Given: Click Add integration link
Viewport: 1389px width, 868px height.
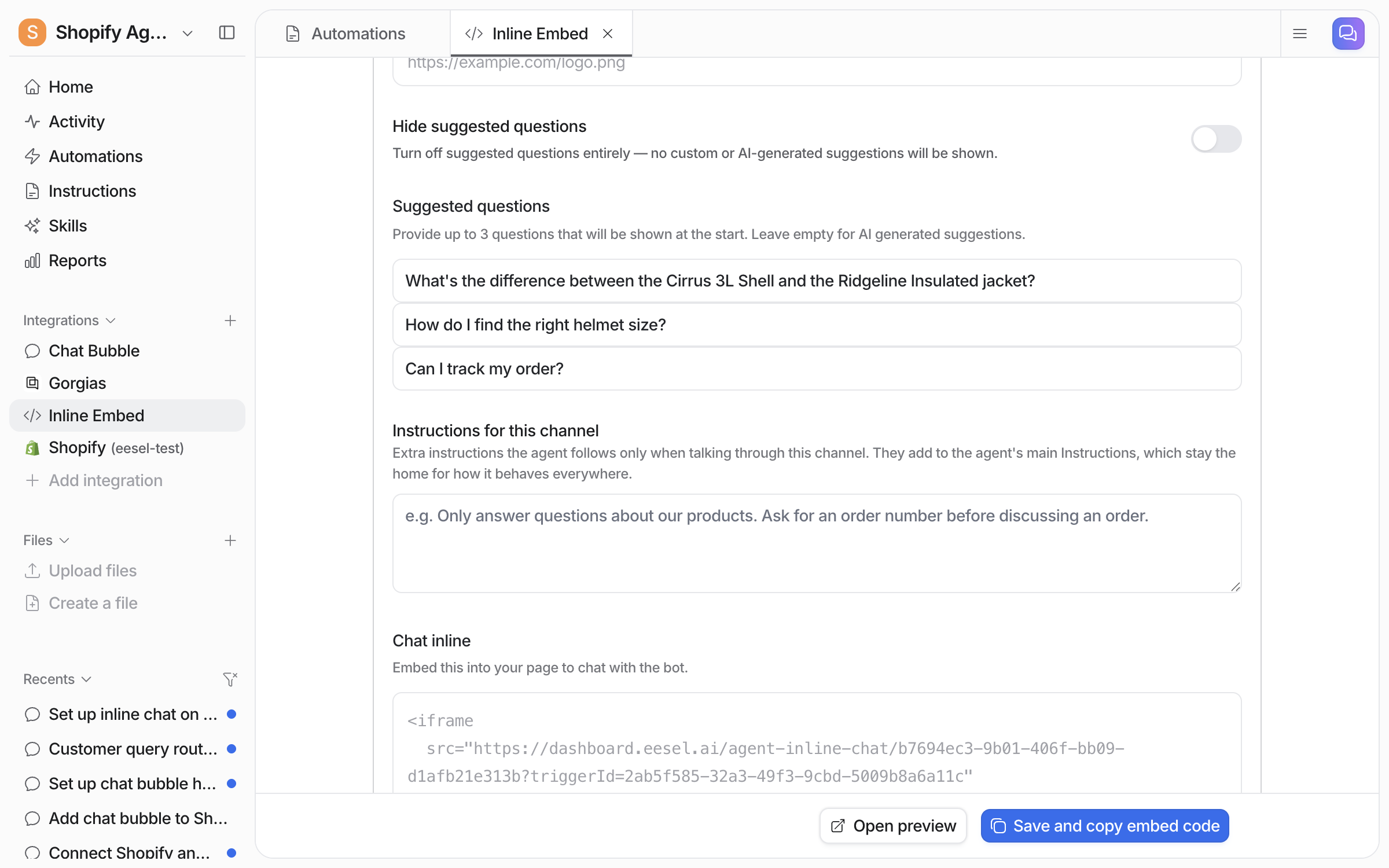Looking at the screenshot, I should coord(127,480).
